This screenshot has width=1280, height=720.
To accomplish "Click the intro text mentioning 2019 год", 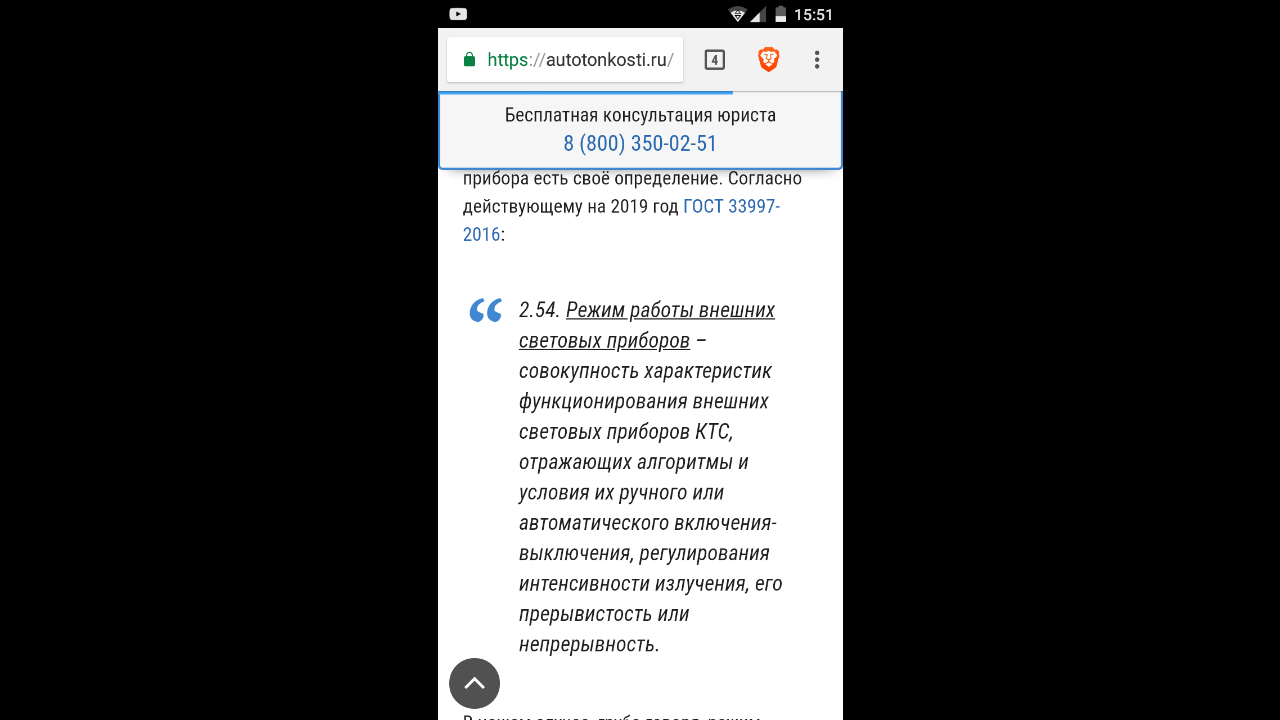I will pos(632,206).
